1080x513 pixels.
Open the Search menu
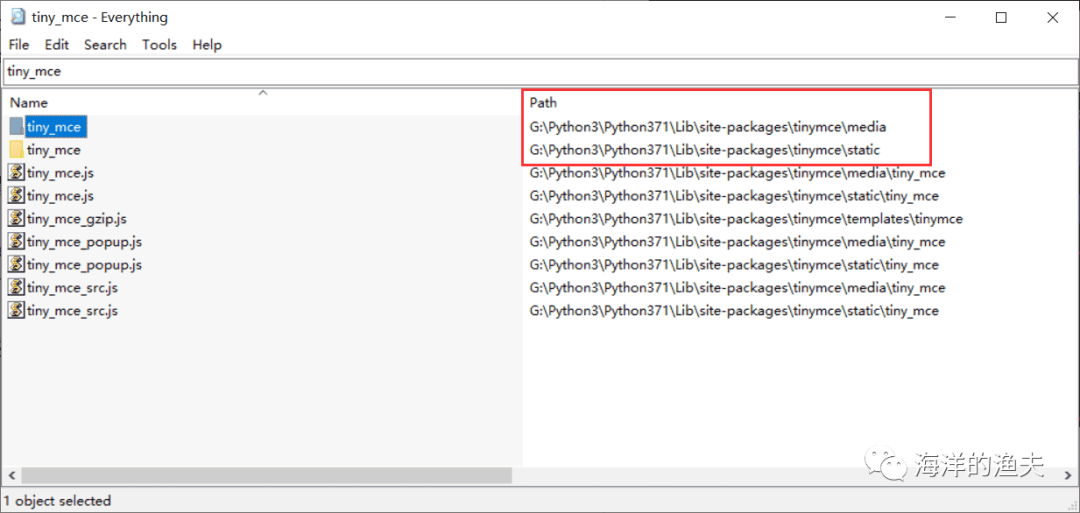(x=105, y=45)
